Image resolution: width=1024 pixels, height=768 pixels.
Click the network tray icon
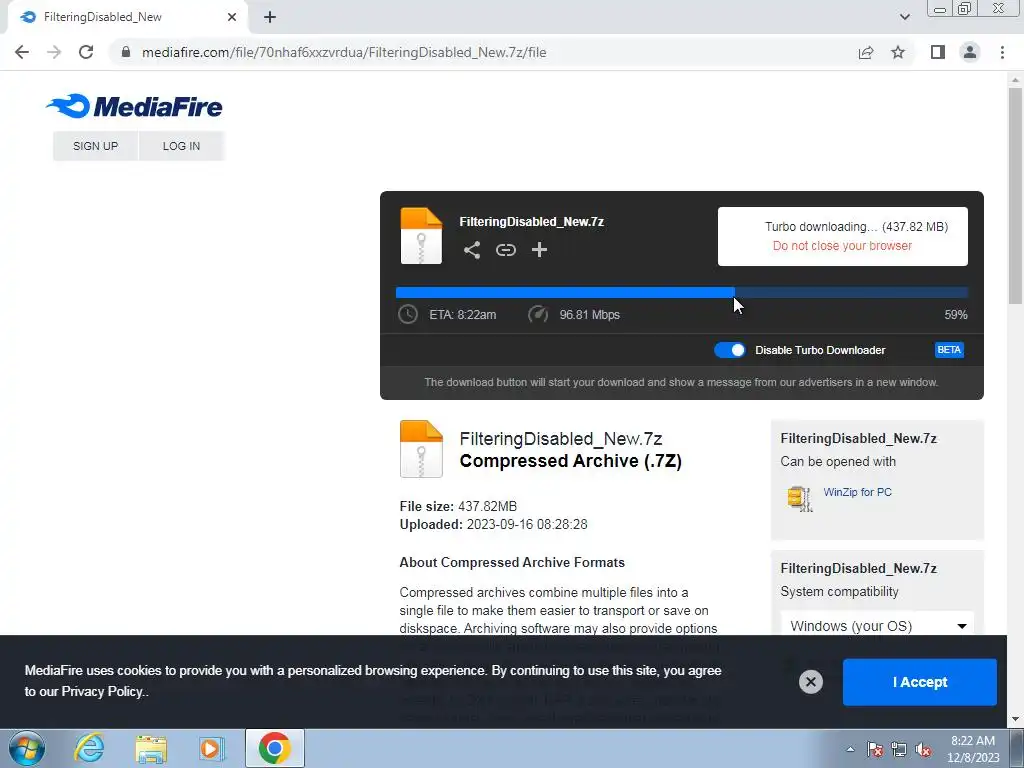(899, 749)
